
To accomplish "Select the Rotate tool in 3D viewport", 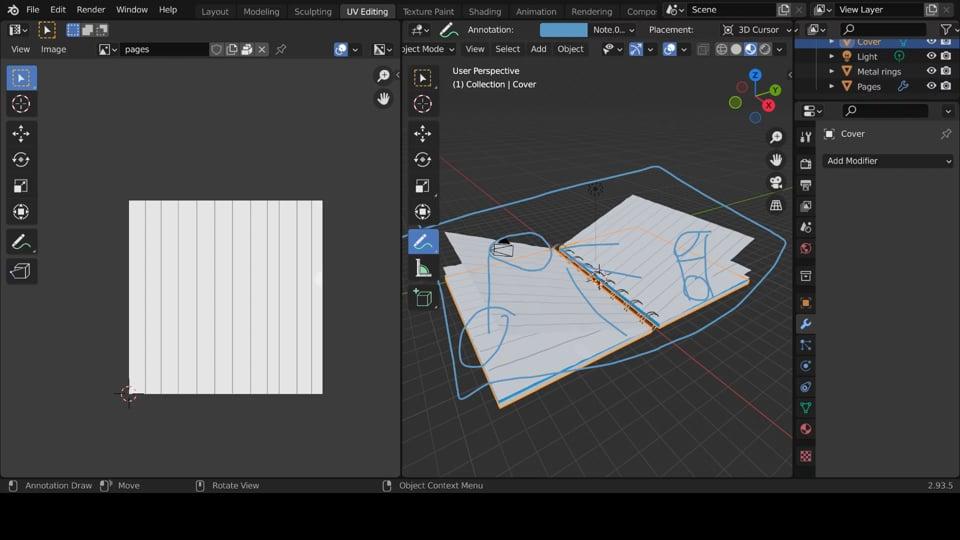I will (422, 160).
